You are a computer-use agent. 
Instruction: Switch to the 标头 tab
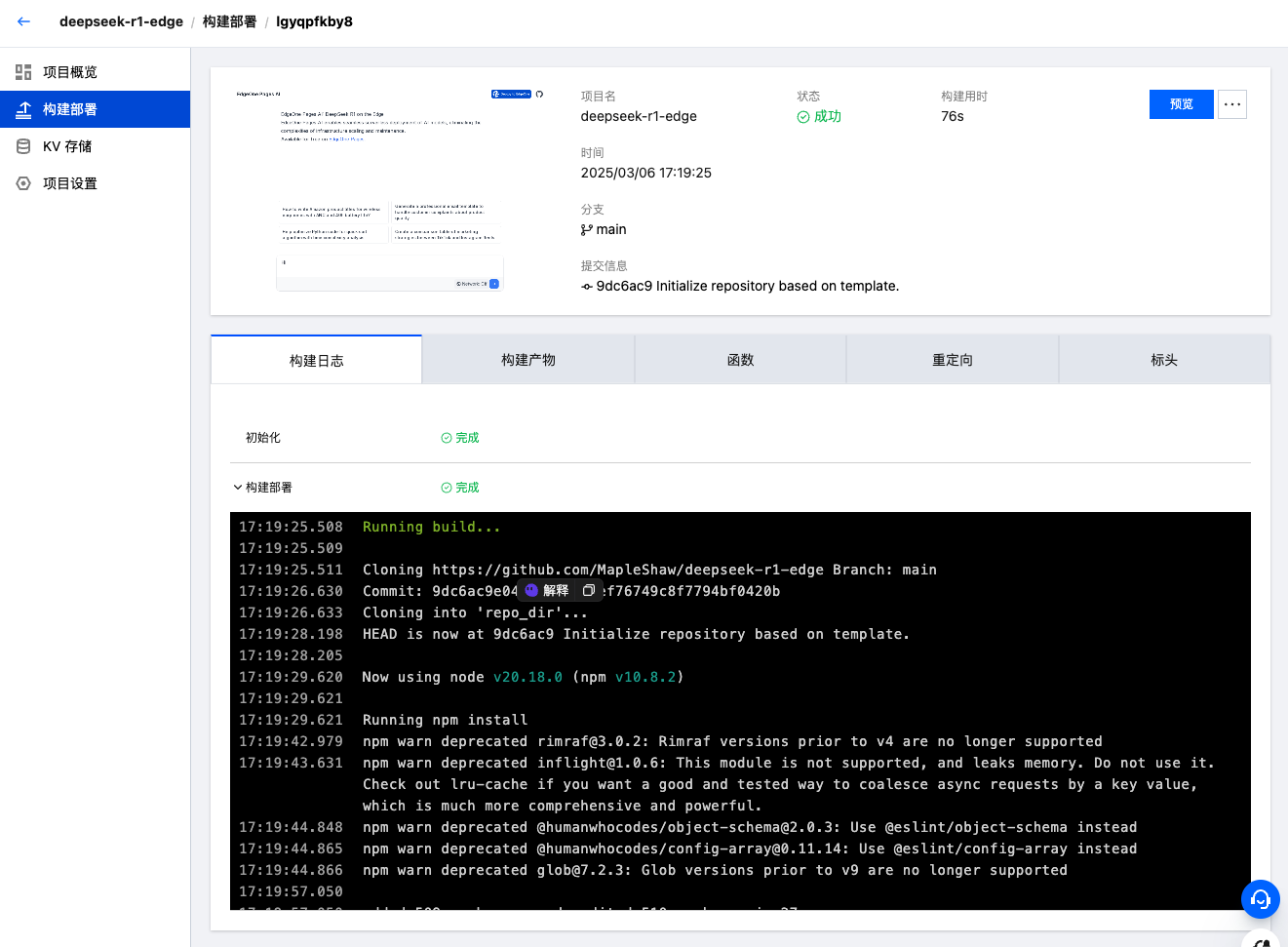[1163, 360]
